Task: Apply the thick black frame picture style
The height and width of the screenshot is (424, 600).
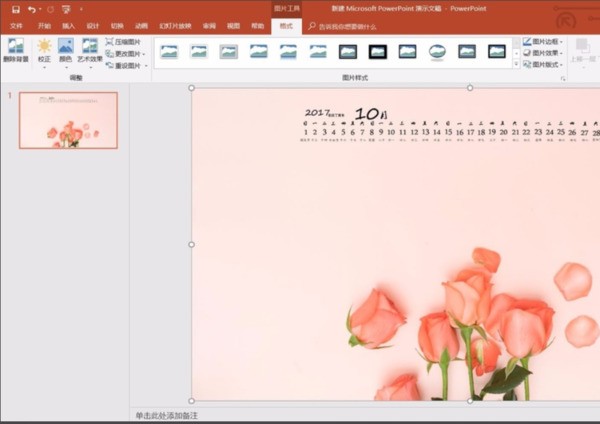Action: [x=378, y=51]
